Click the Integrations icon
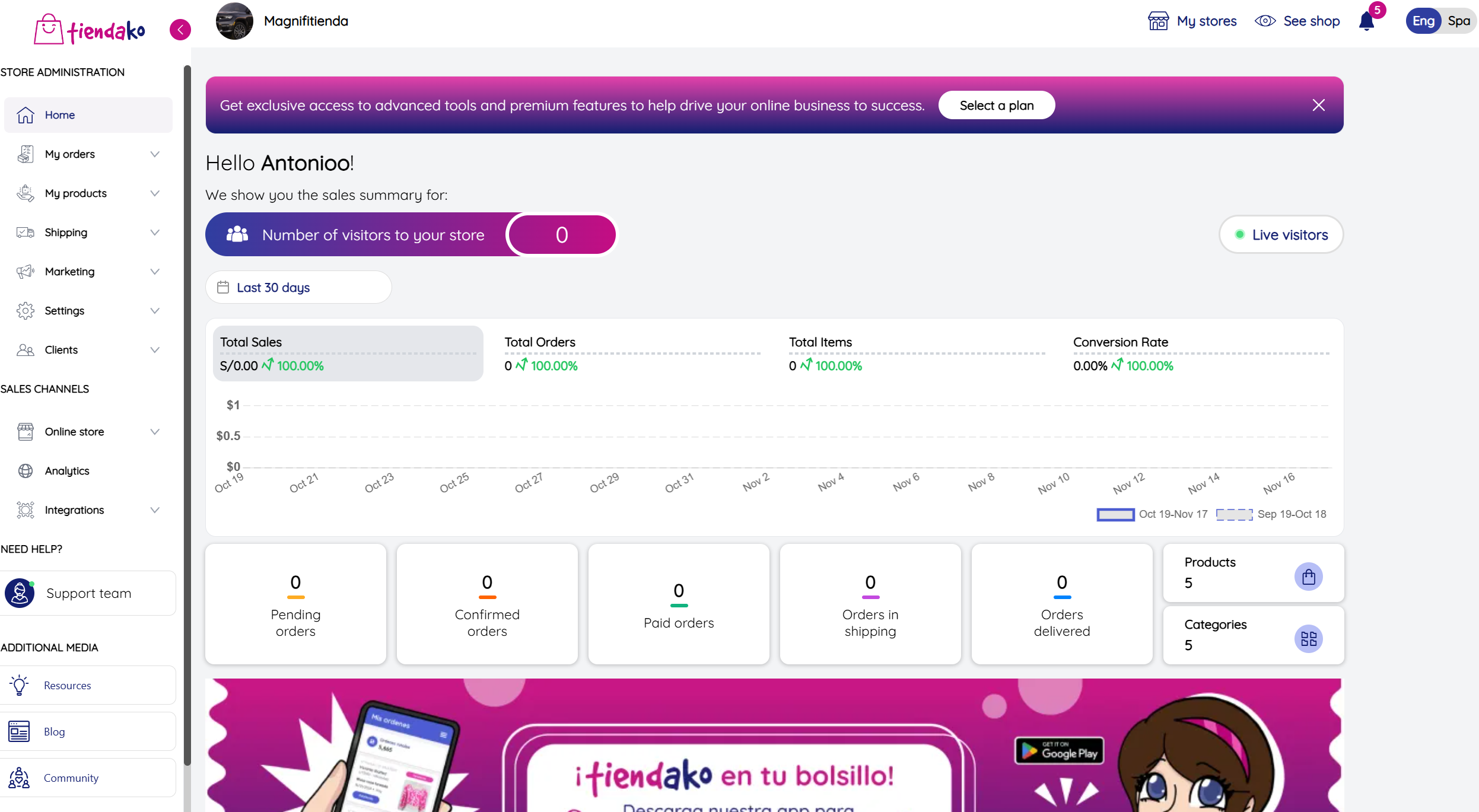 click(26, 510)
